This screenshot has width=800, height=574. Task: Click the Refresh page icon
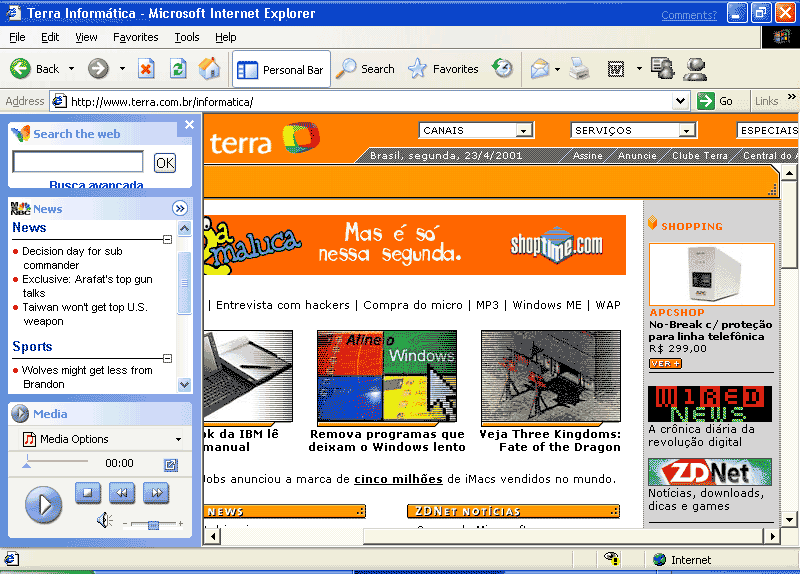tap(178, 69)
